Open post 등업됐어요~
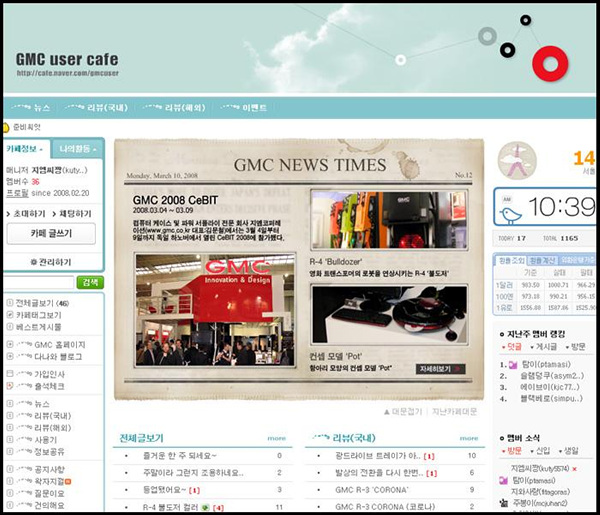 tap(165, 490)
